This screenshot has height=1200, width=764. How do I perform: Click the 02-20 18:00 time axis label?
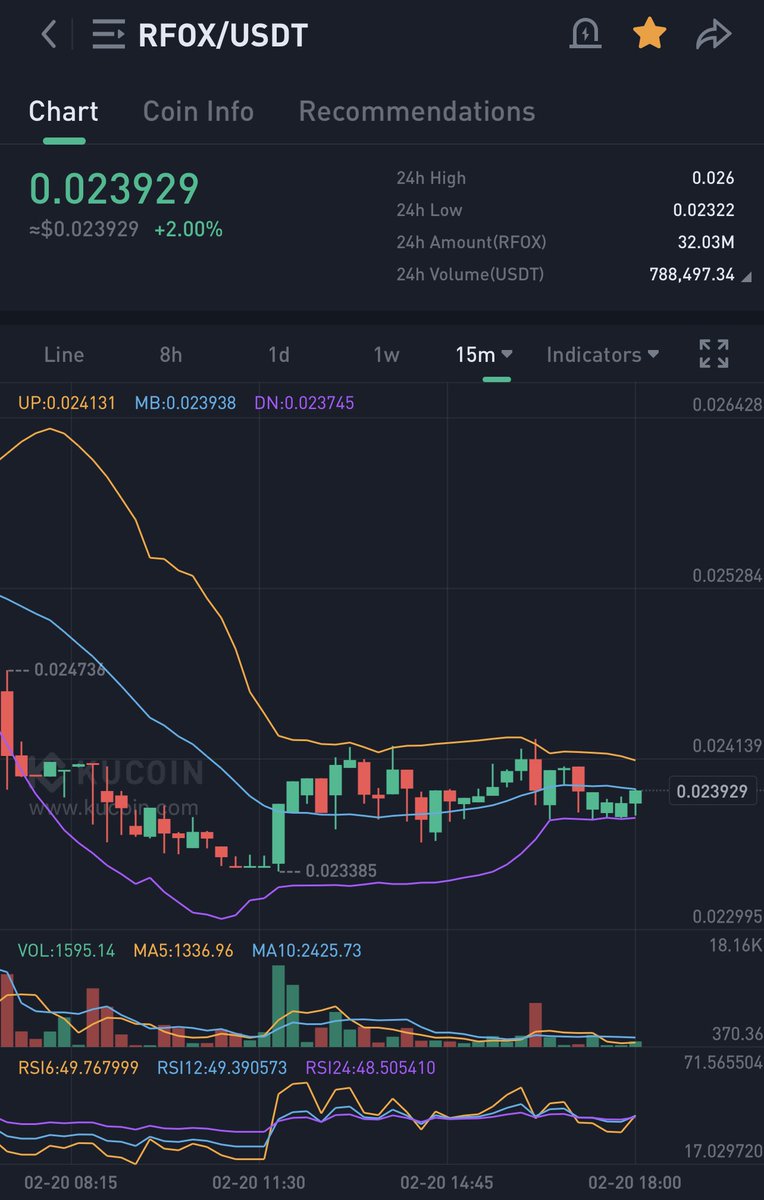[x=635, y=1182]
